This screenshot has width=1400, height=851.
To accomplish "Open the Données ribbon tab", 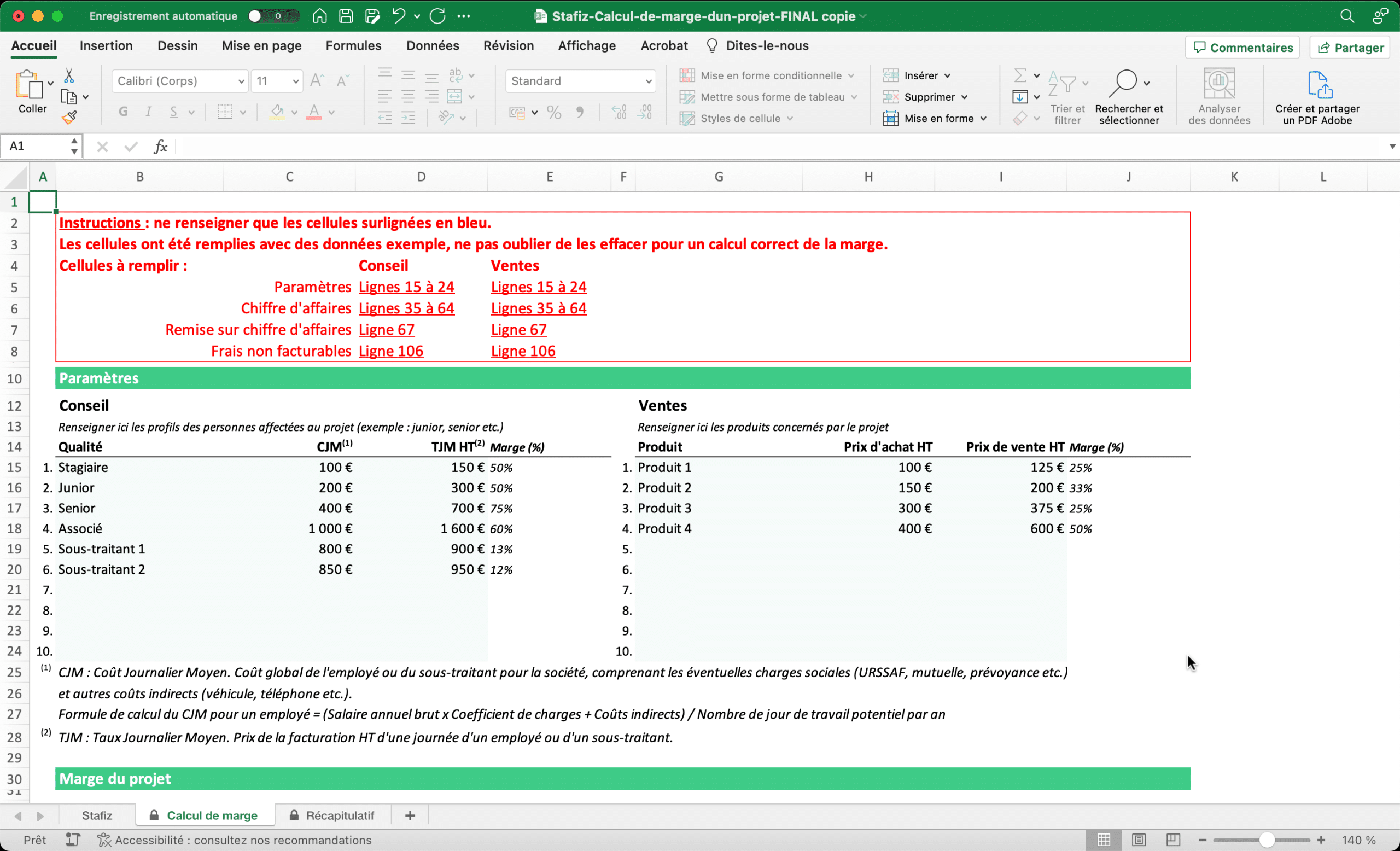I will click(x=433, y=45).
